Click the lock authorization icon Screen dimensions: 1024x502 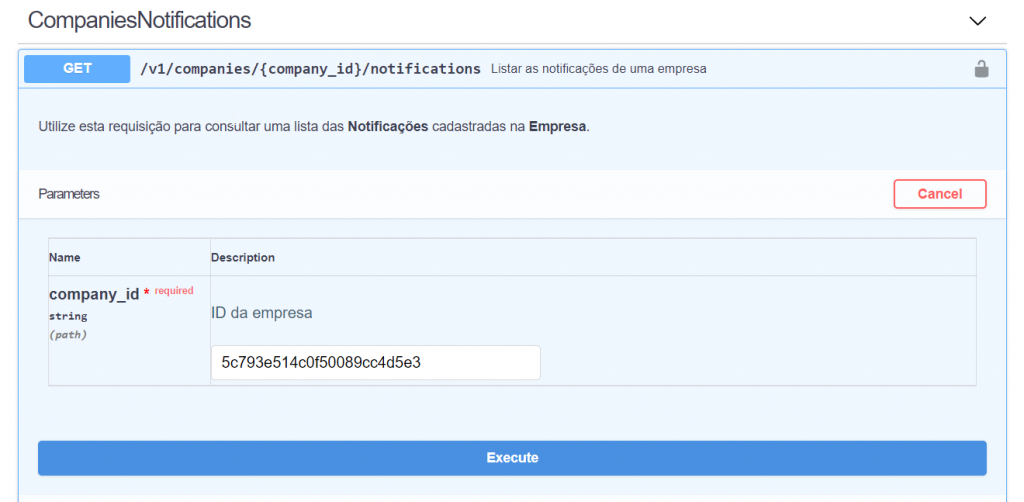[981, 69]
